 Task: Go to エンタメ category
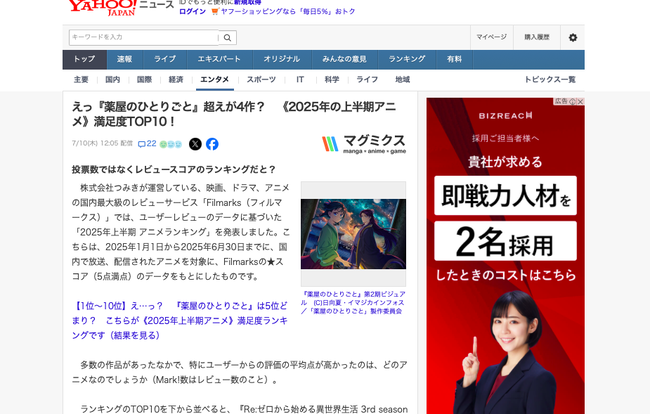coord(215,80)
